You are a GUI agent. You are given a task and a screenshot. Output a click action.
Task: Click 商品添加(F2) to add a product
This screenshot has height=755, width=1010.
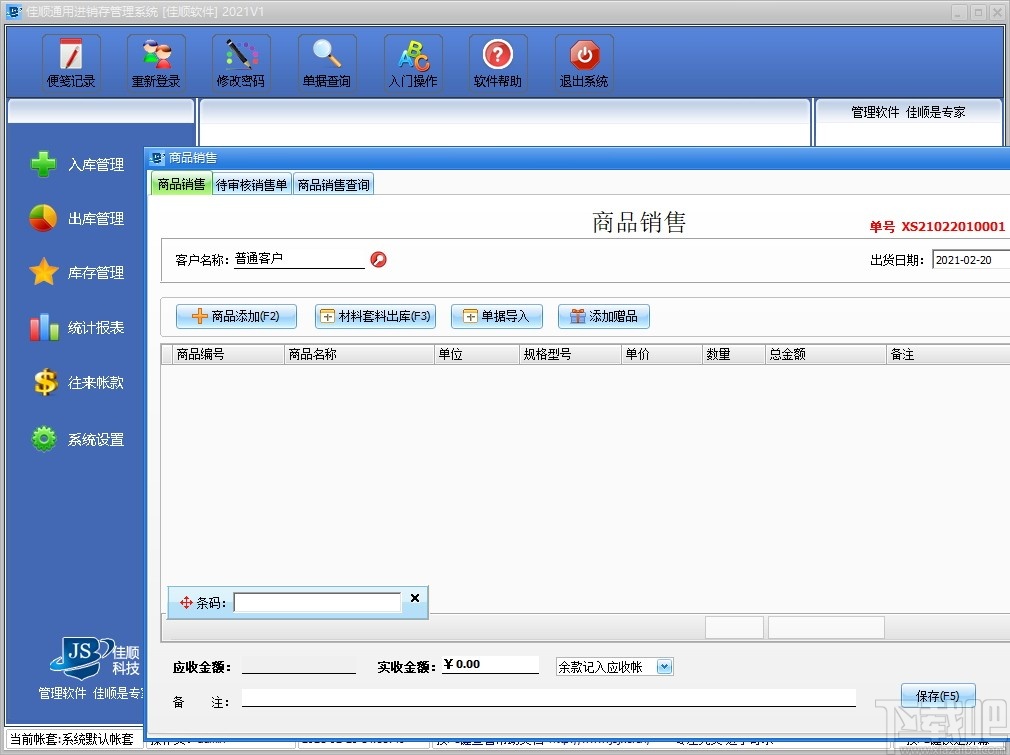(x=235, y=315)
